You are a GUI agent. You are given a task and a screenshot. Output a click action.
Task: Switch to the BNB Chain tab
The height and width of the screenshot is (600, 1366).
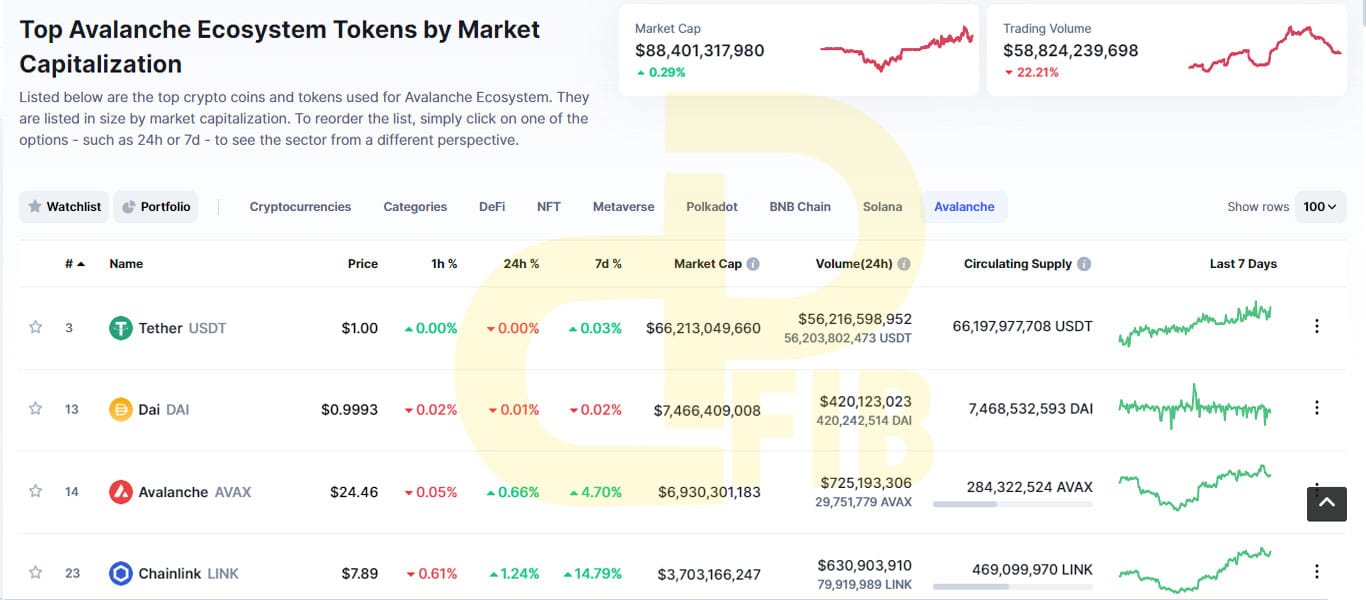(800, 207)
